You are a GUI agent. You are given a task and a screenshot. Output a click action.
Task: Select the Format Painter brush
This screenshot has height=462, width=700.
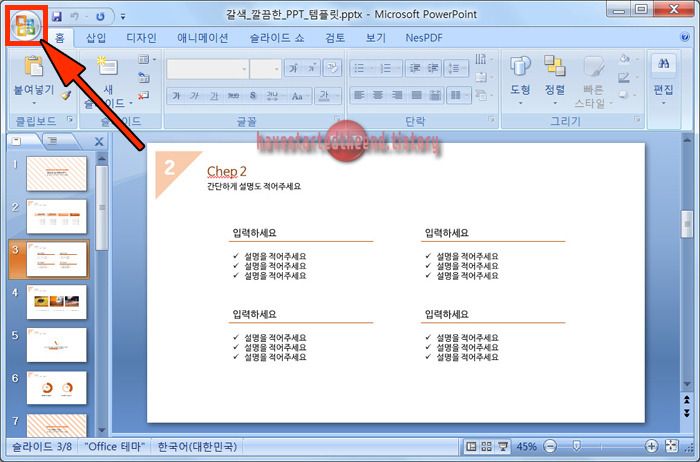[66, 95]
